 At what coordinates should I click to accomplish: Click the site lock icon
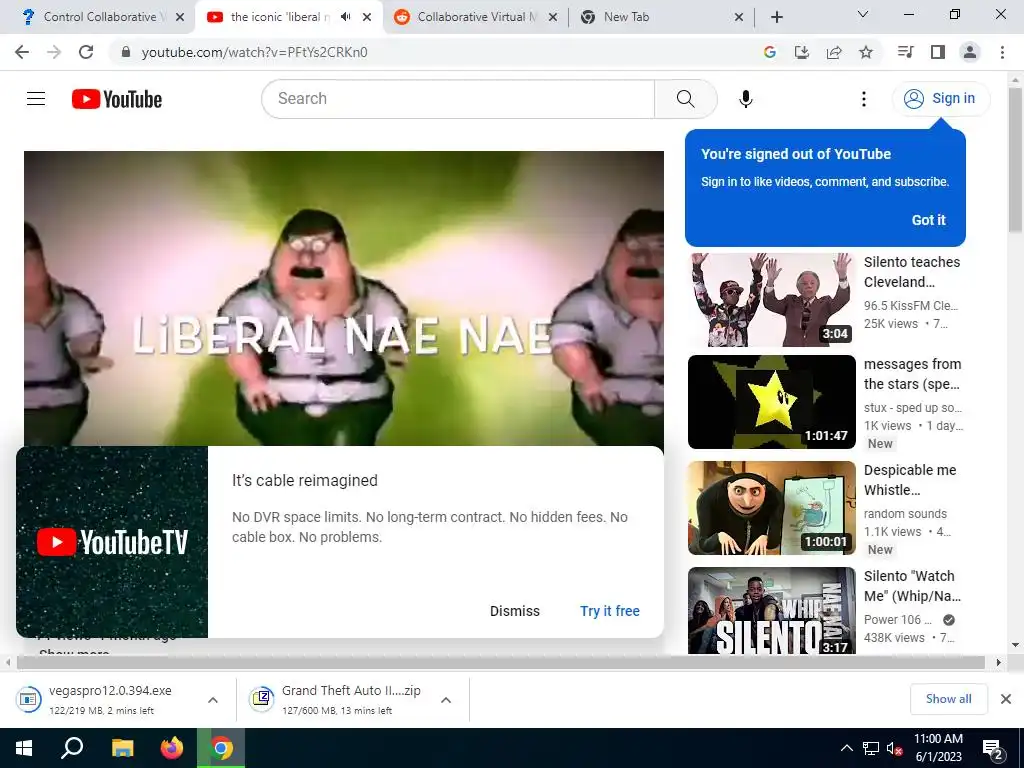(125, 52)
